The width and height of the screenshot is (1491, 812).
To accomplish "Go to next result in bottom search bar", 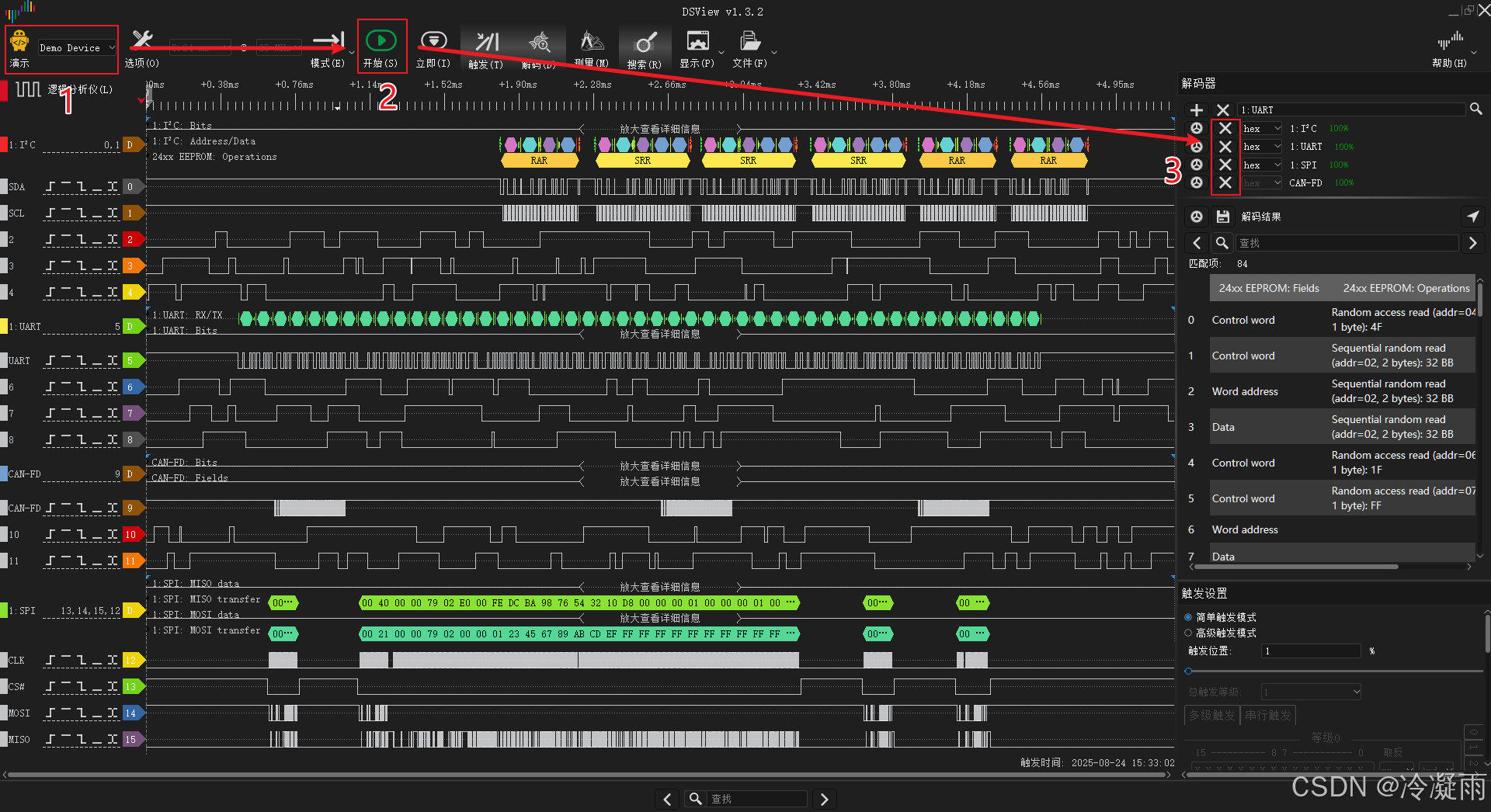I will coord(825,799).
